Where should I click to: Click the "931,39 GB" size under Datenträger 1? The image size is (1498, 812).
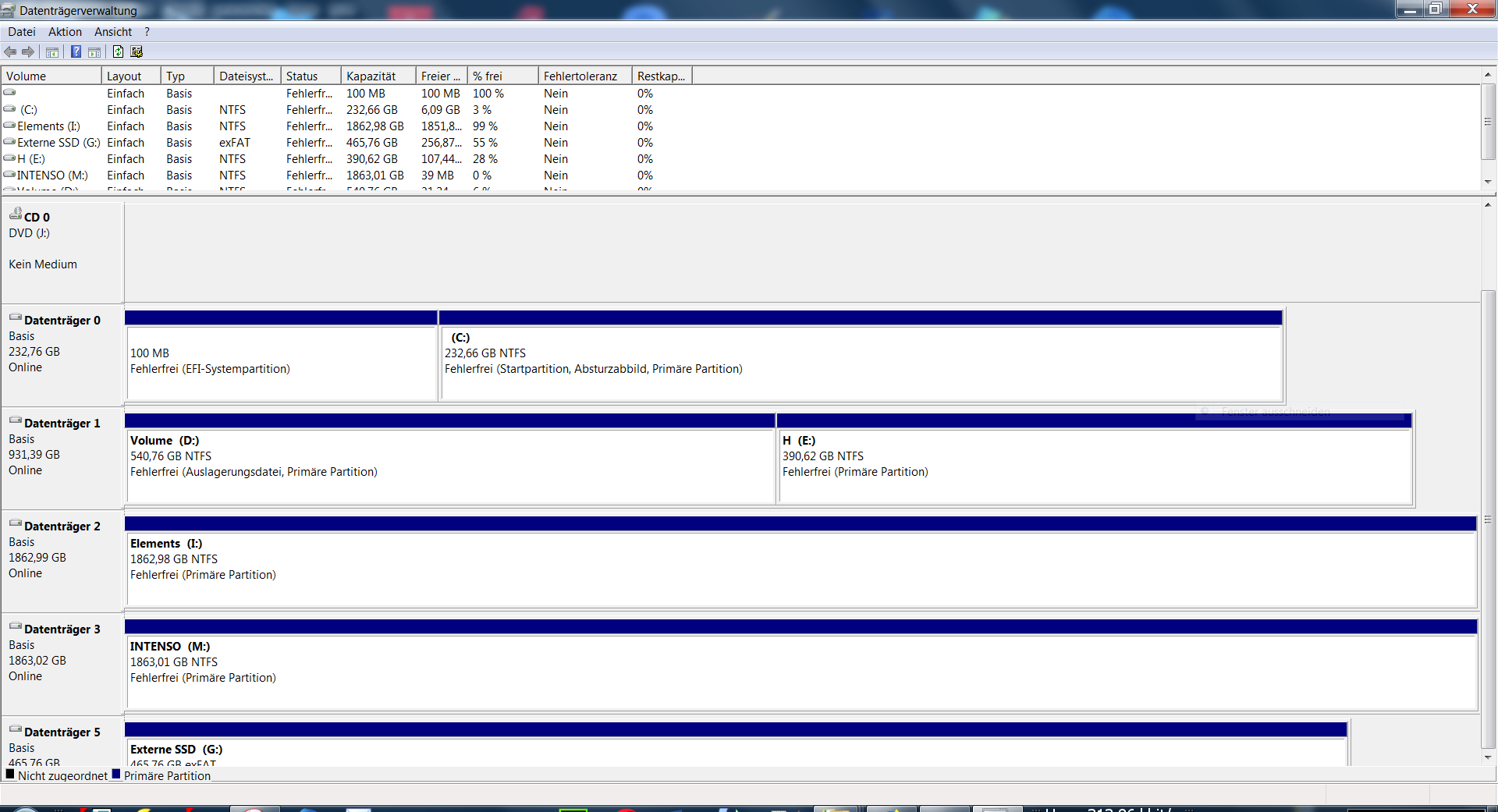pyautogui.click(x=34, y=455)
